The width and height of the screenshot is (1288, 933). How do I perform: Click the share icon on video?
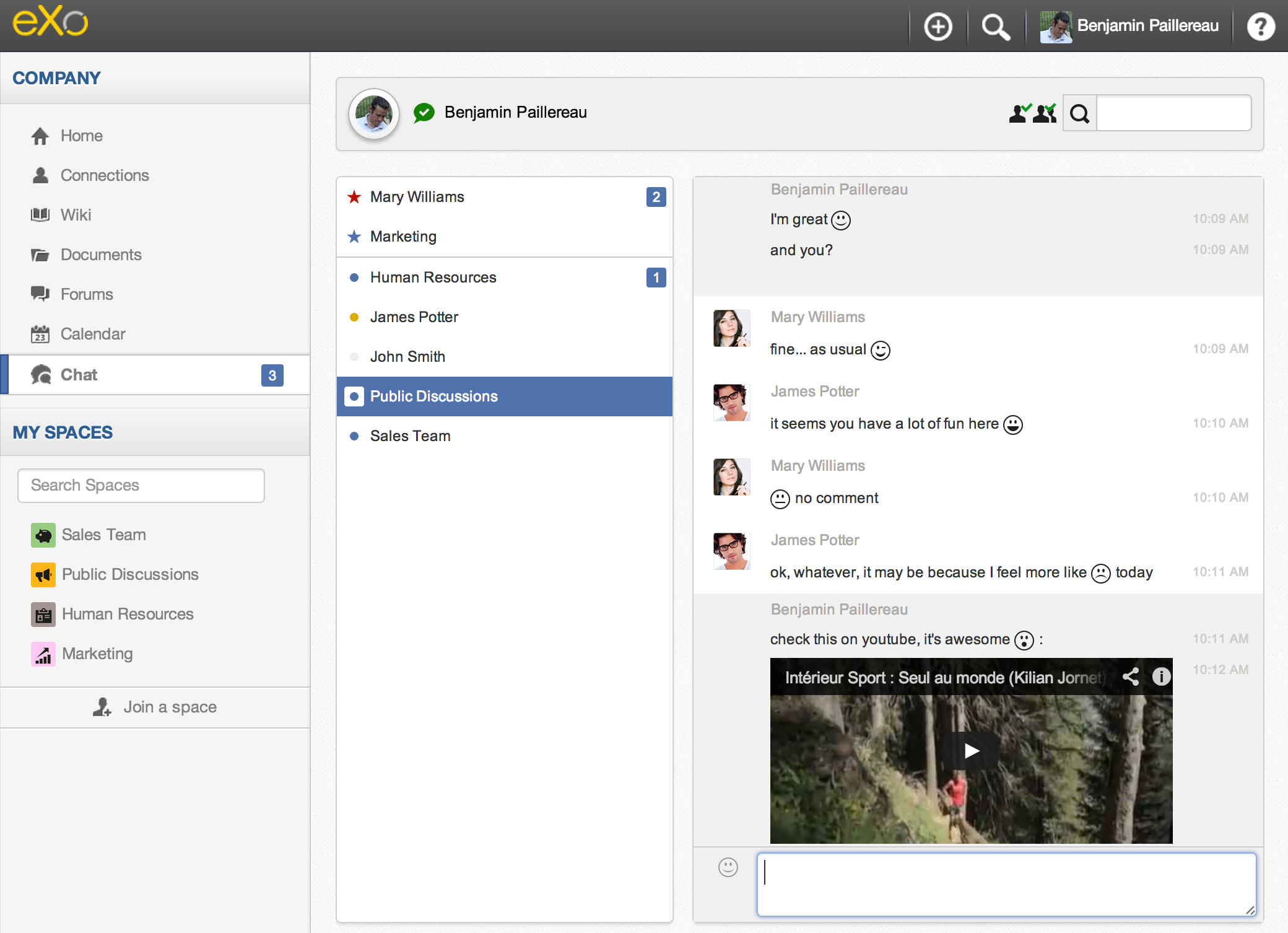click(1131, 677)
